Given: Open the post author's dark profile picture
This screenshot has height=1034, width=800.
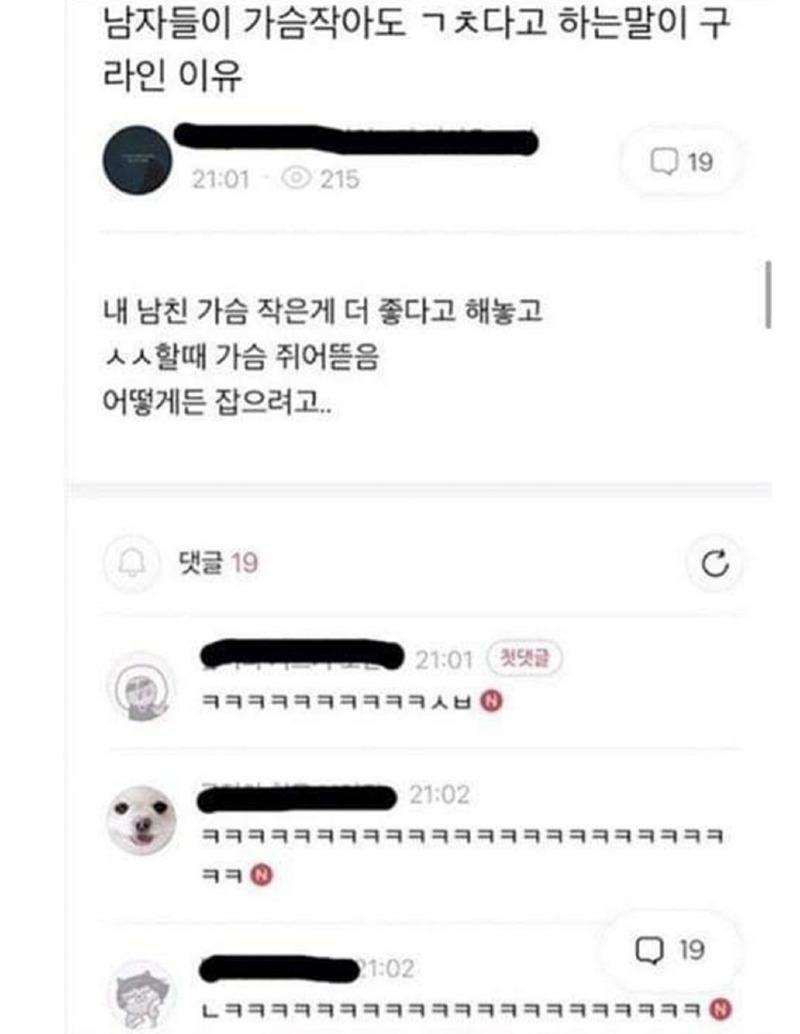Looking at the screenshot, I should click(137, 160).
